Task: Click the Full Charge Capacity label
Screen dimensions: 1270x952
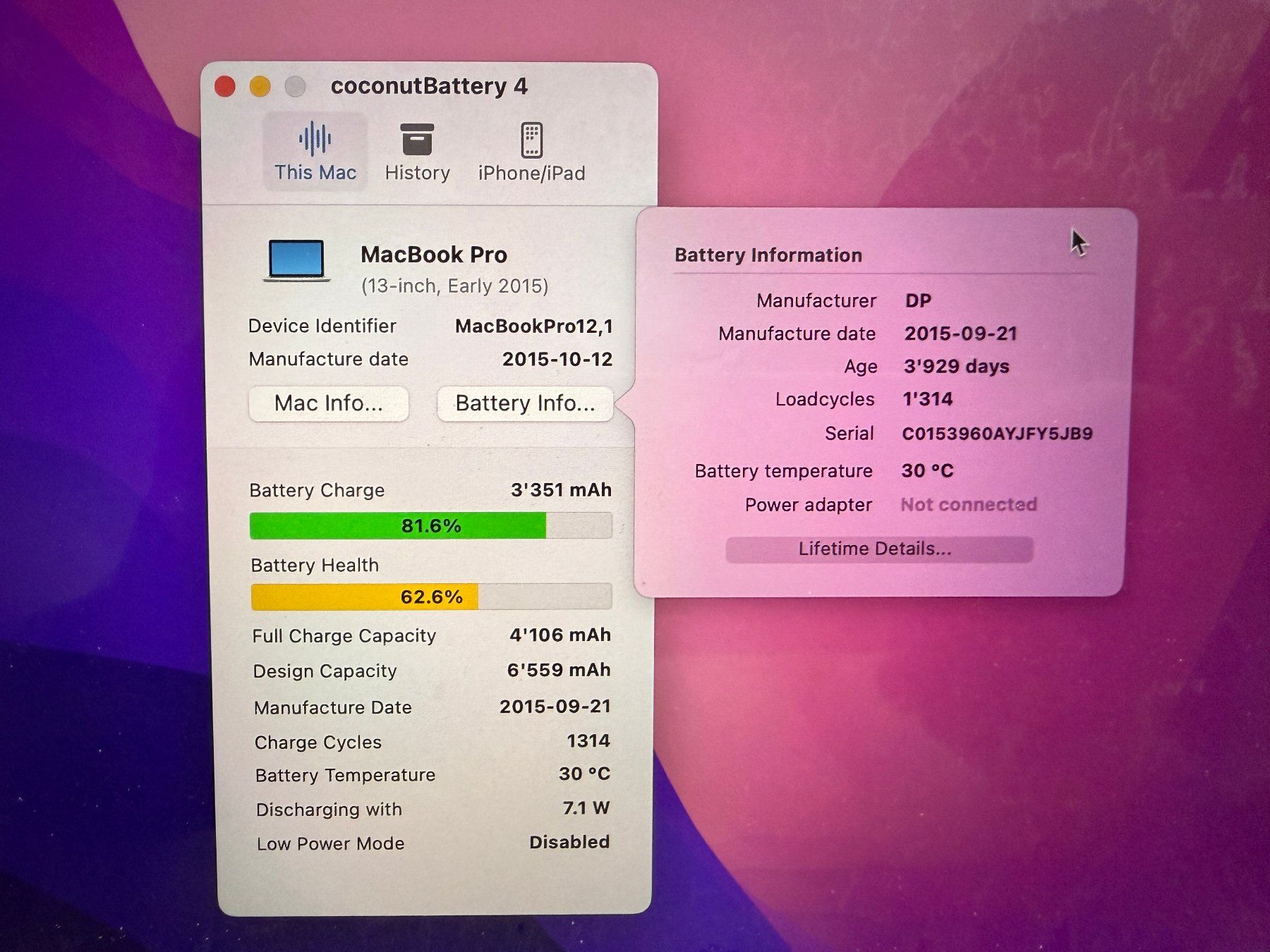Action: (344, 636)
